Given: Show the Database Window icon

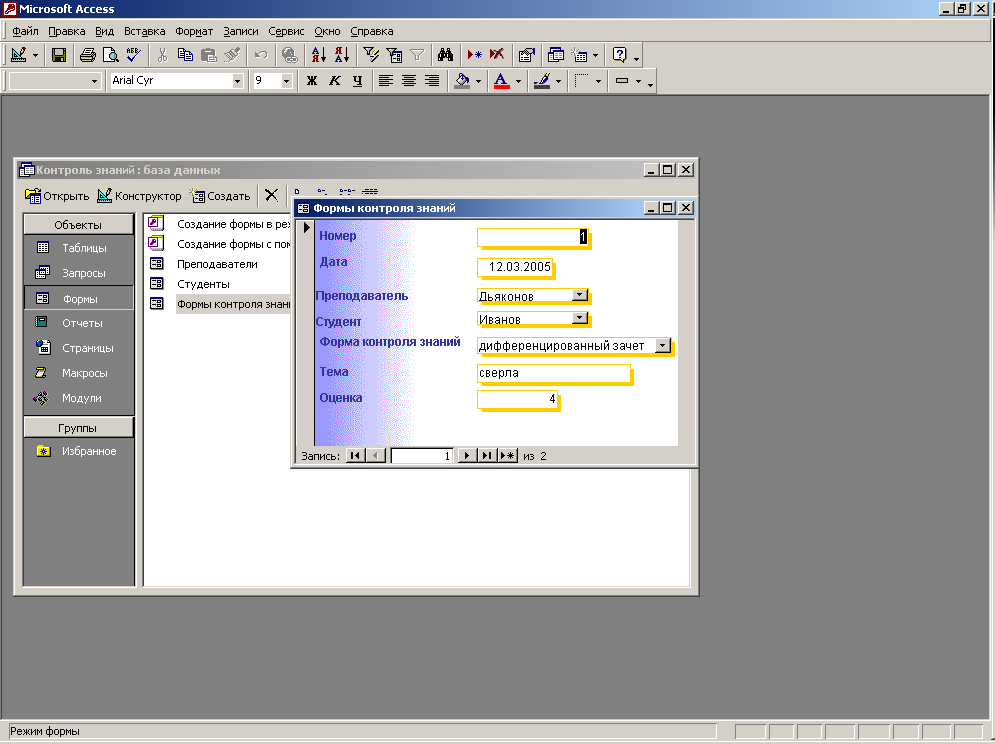Looking at the screenshot, I should (555, 55).
